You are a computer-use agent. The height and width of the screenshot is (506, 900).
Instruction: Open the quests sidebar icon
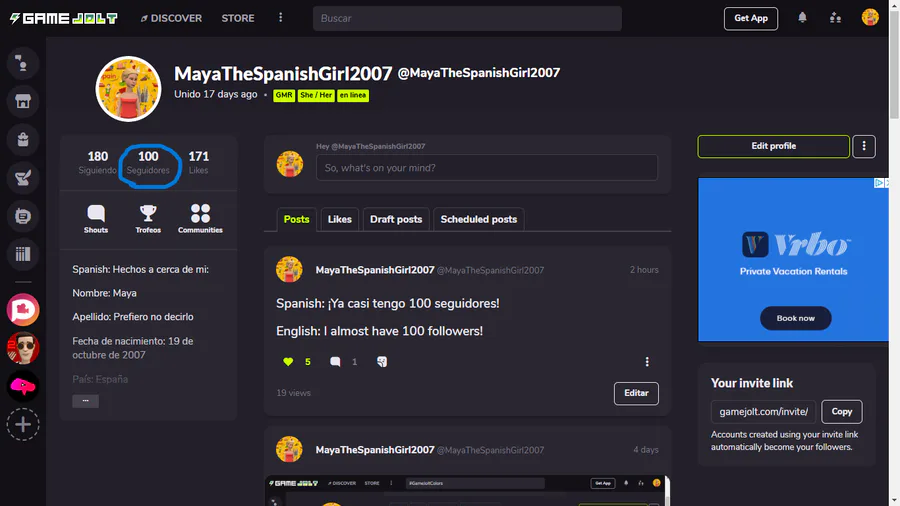tap(23, 178)
